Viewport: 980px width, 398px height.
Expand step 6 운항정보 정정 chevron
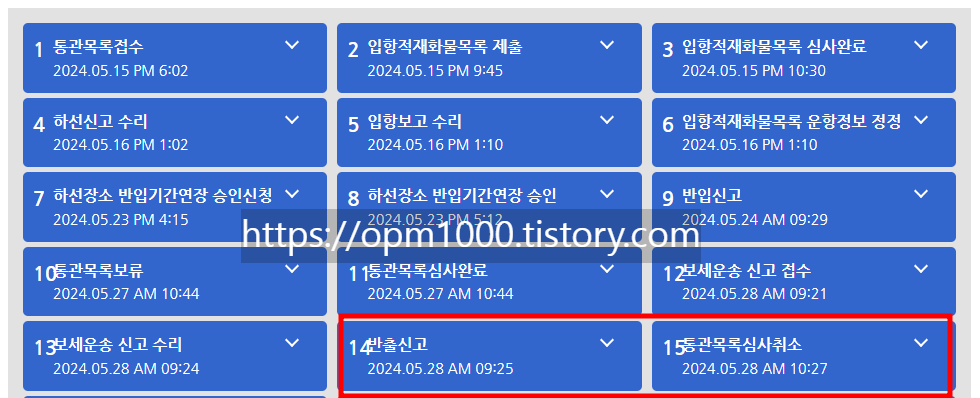click(x=921, y=120)
